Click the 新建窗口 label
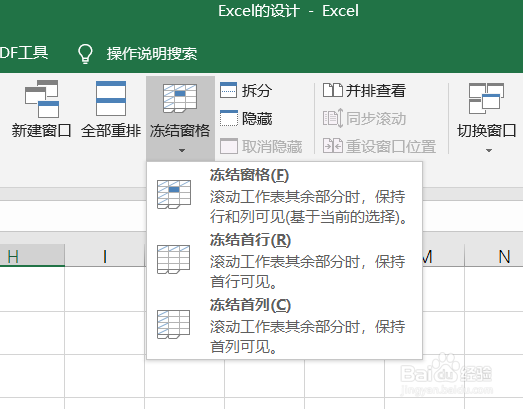This screenshot has width=523, height=409. point(41,130)
